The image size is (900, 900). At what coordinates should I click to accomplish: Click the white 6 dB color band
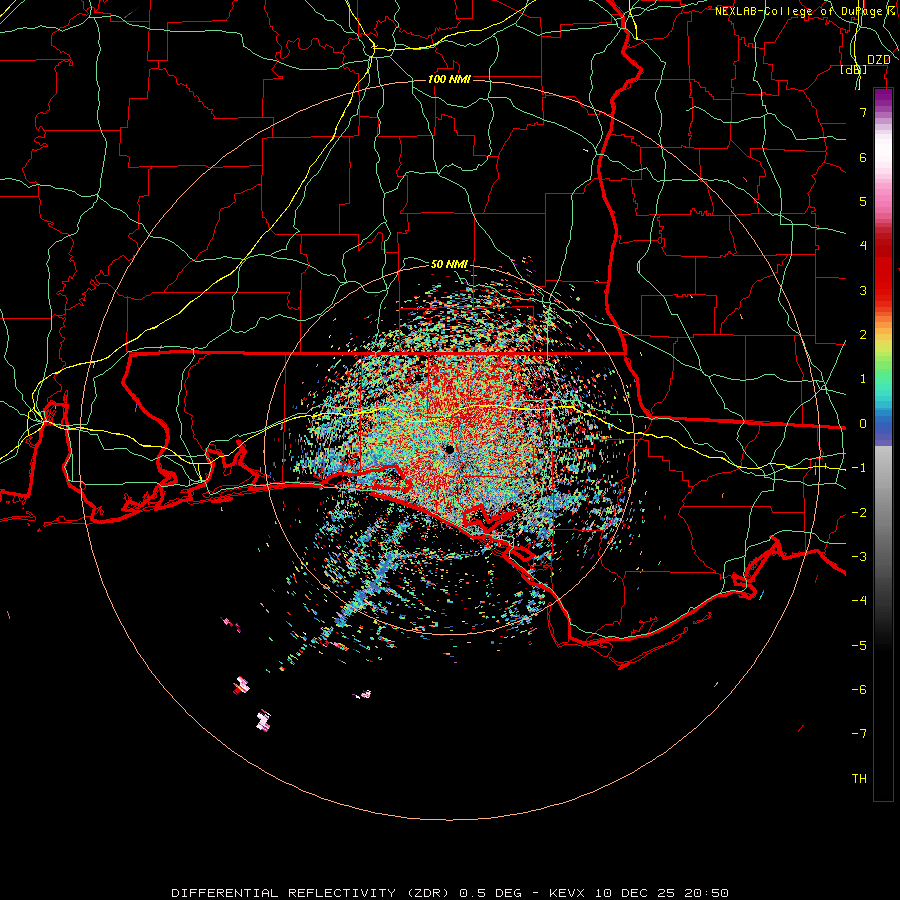883,157
